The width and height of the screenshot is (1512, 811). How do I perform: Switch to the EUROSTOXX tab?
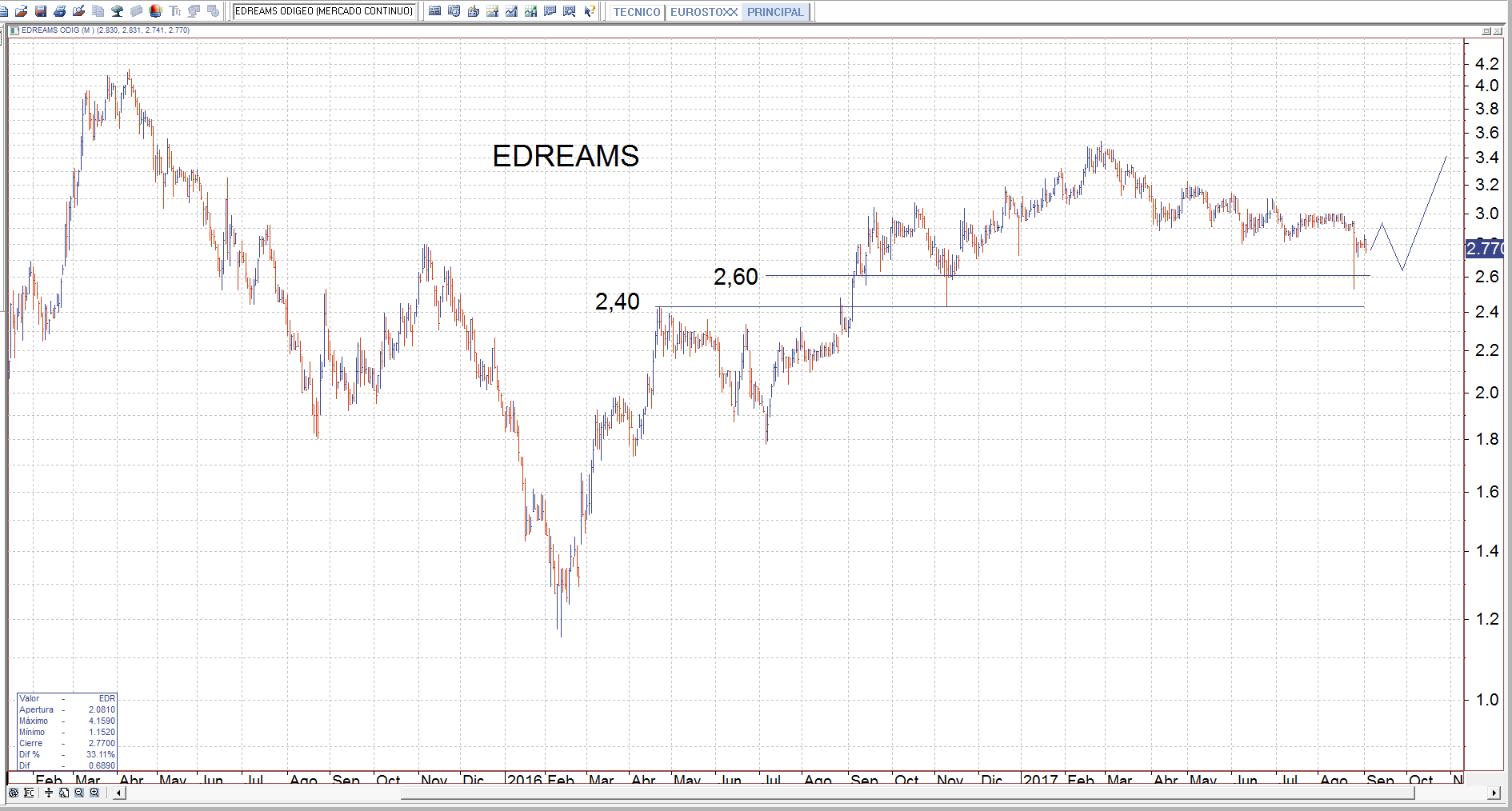(x=704, y=12)
